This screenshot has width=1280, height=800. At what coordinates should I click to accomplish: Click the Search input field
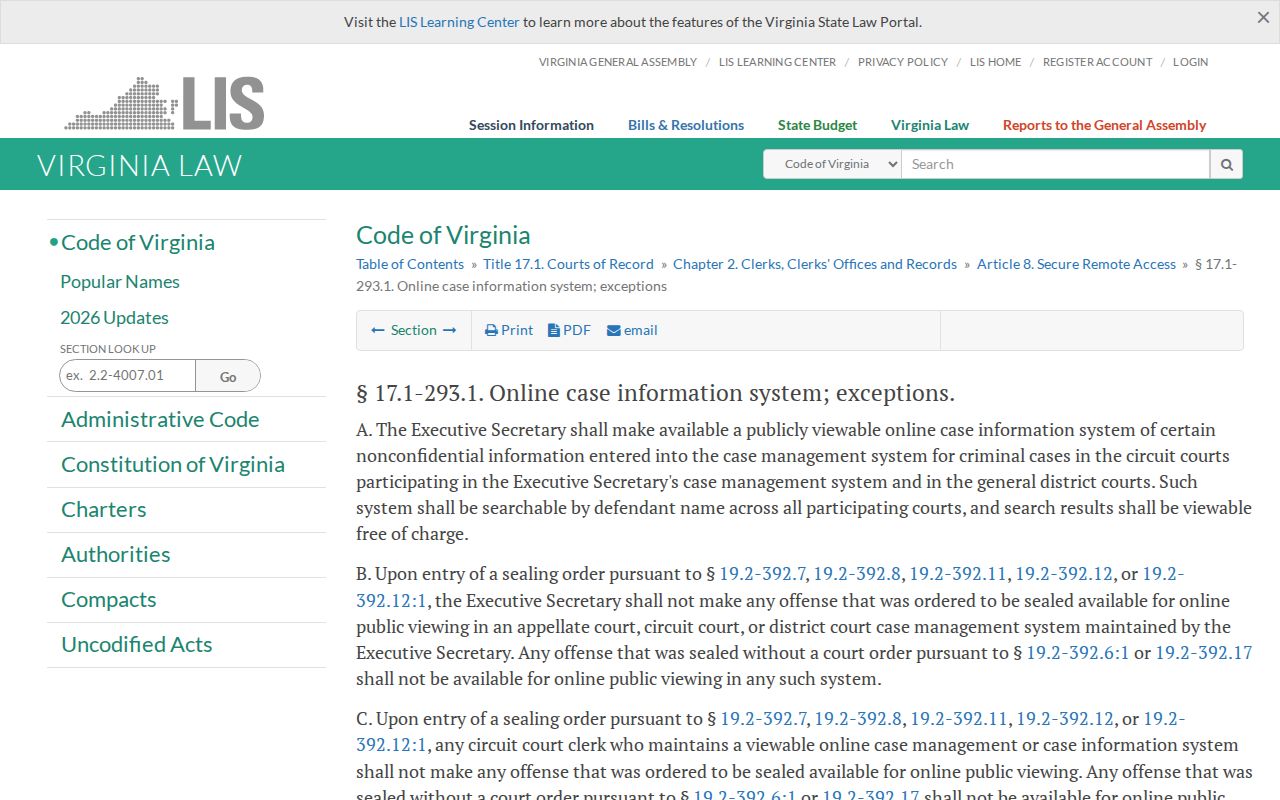click(x=1055, y=164)
